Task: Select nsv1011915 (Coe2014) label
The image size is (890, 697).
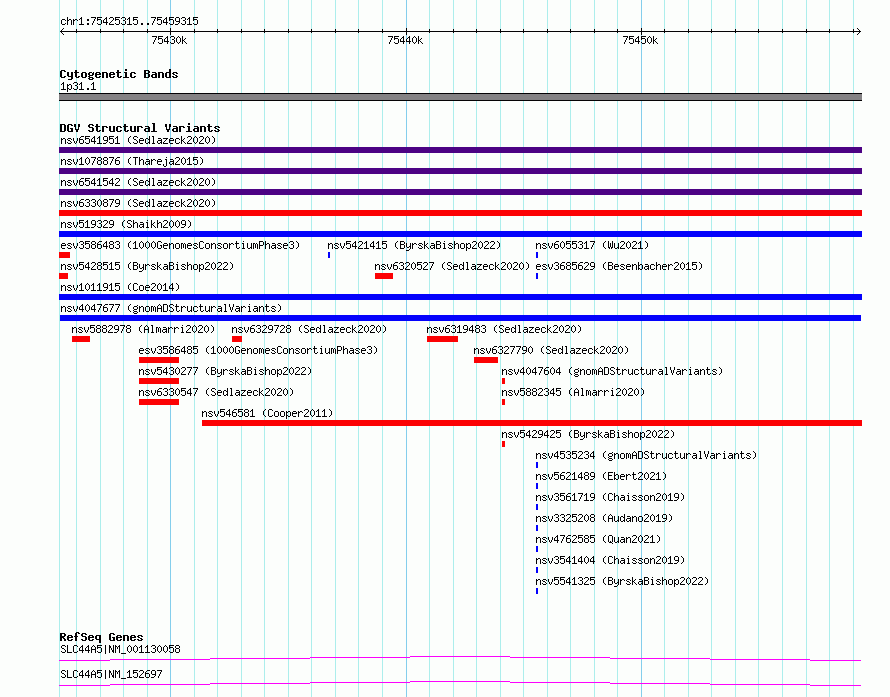Action: click(120, 287)
